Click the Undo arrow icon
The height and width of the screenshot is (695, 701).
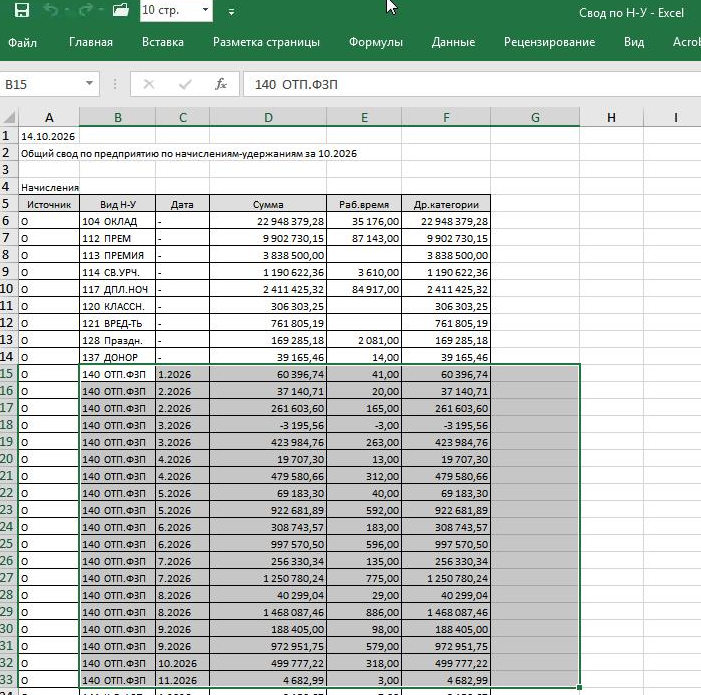(51, 10)
